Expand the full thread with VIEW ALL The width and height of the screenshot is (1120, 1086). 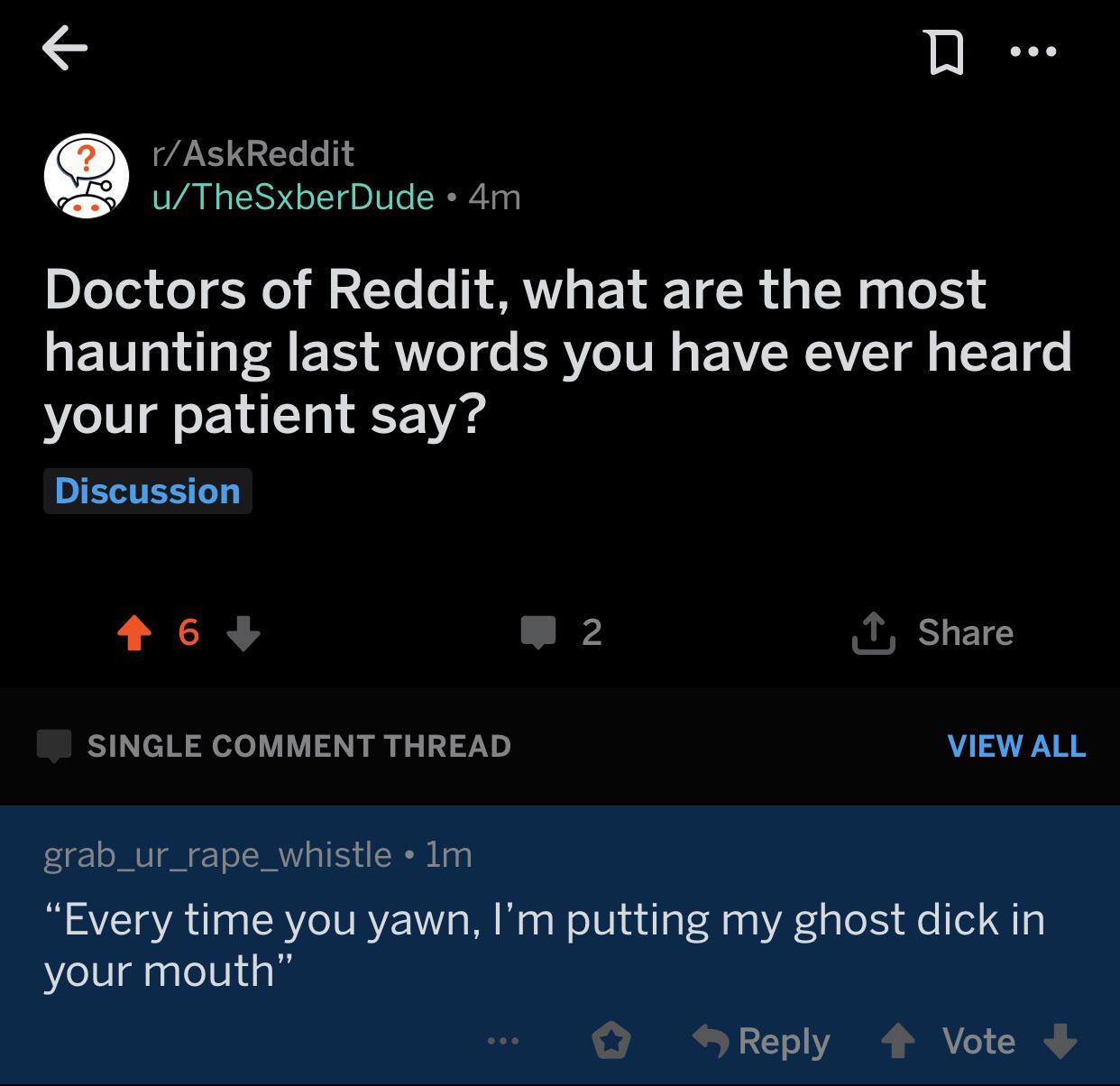click(x=1015, y=746)
